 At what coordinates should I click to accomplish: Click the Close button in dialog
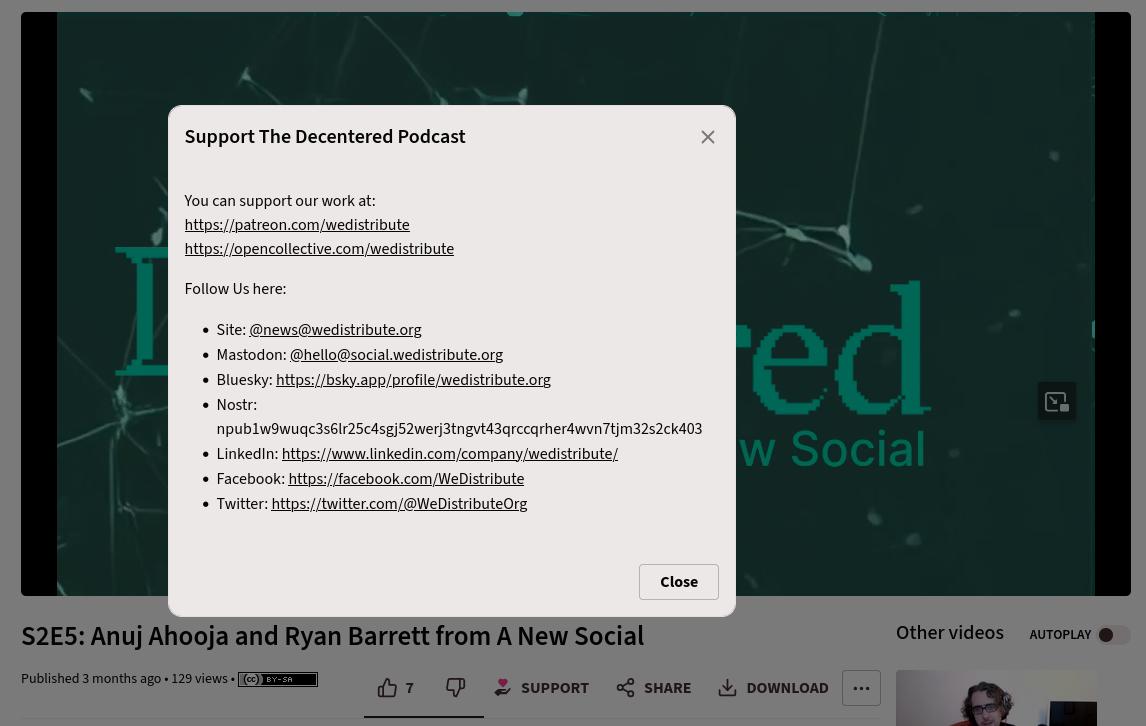pos(678,582)
